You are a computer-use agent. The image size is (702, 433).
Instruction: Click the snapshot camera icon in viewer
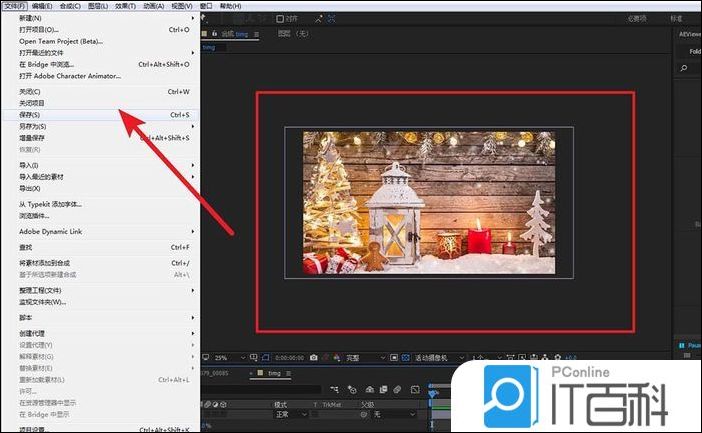point(314,357)
